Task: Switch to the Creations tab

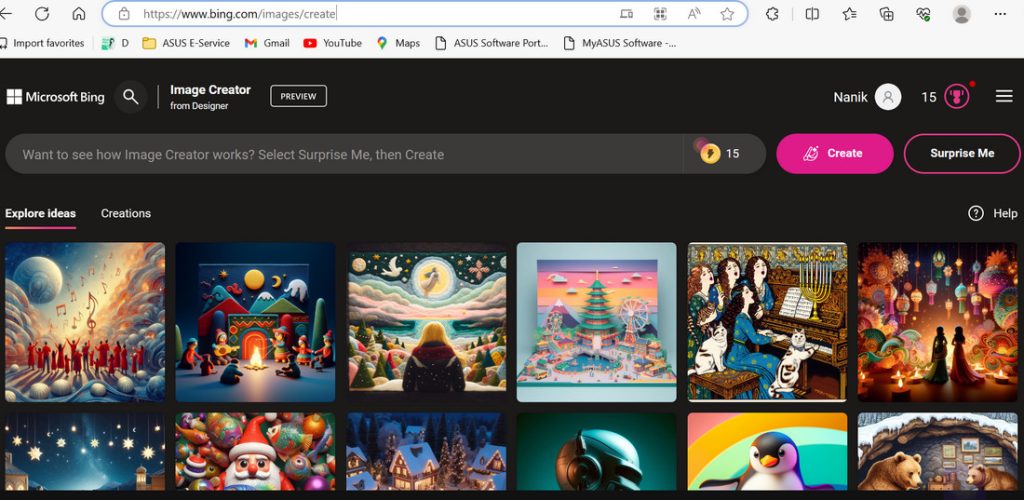Action: click(126, 213)
